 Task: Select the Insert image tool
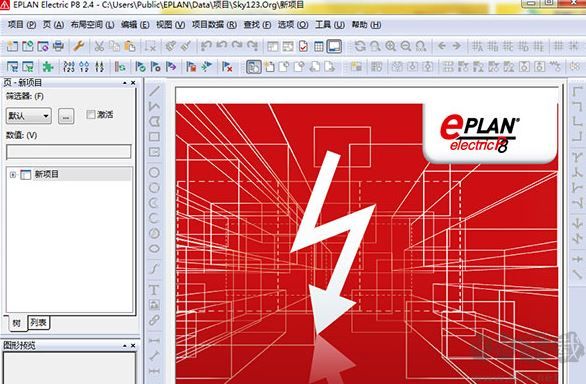pos(154,305)
